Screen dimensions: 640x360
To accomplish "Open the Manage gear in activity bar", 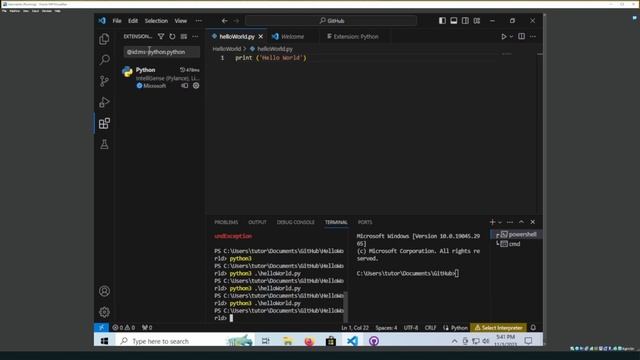I will [x=104, y=312].
